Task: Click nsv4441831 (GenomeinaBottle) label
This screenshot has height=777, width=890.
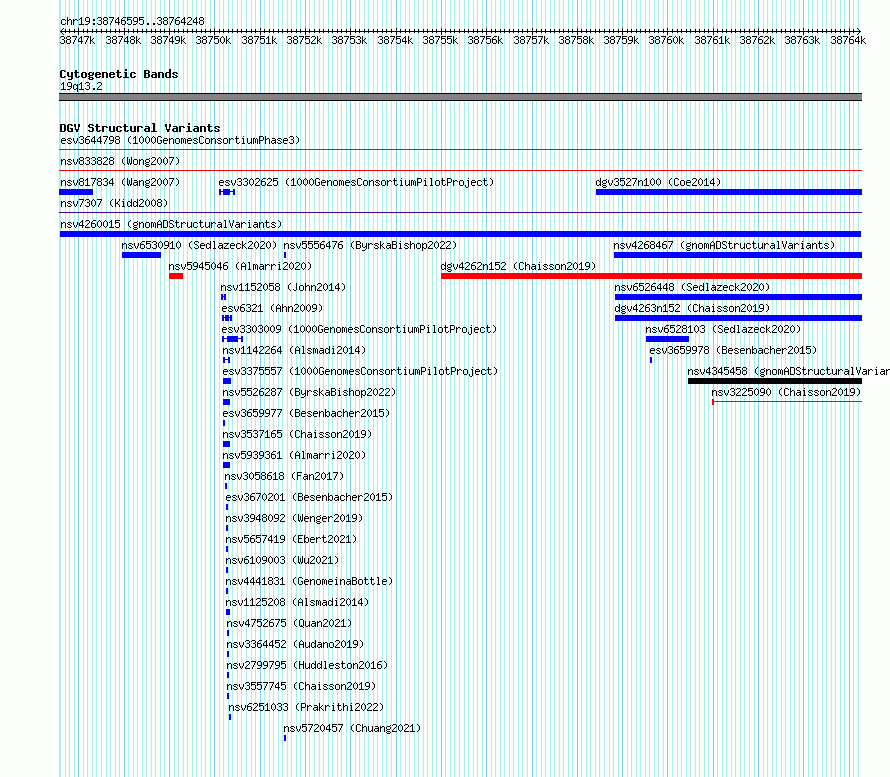Action: point(309,581)
